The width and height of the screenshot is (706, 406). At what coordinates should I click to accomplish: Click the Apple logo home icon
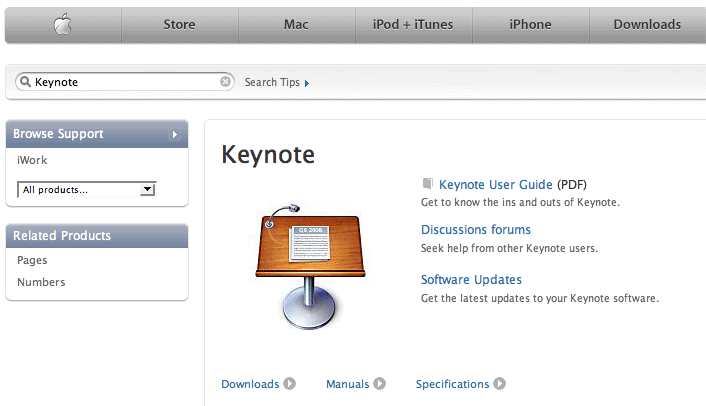(x=63, y=24)
